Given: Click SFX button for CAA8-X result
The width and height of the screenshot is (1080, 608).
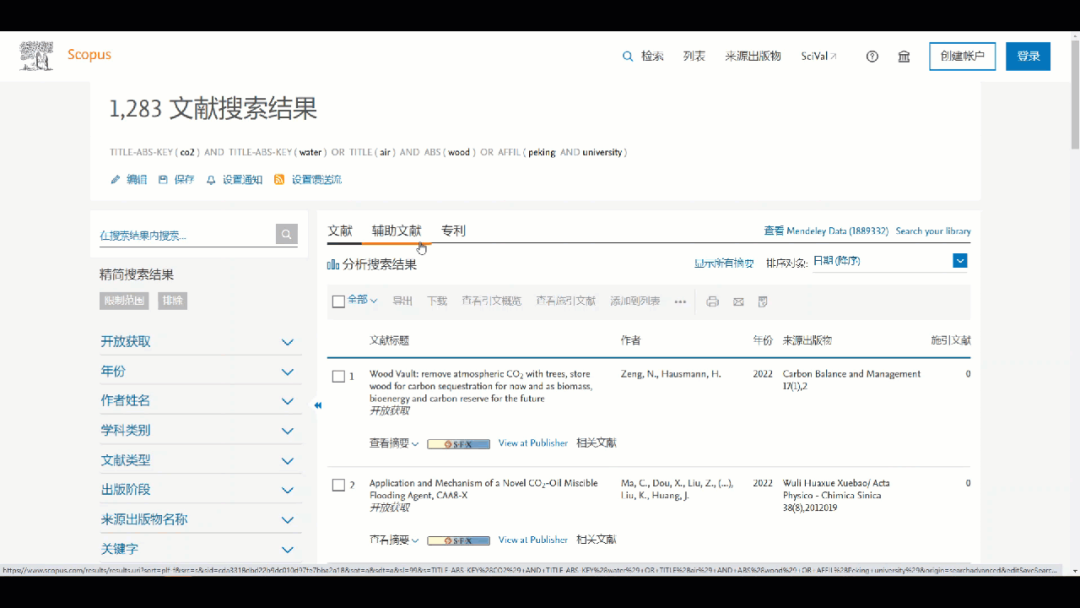Looking at the screenshot, I should pos(458,541).
